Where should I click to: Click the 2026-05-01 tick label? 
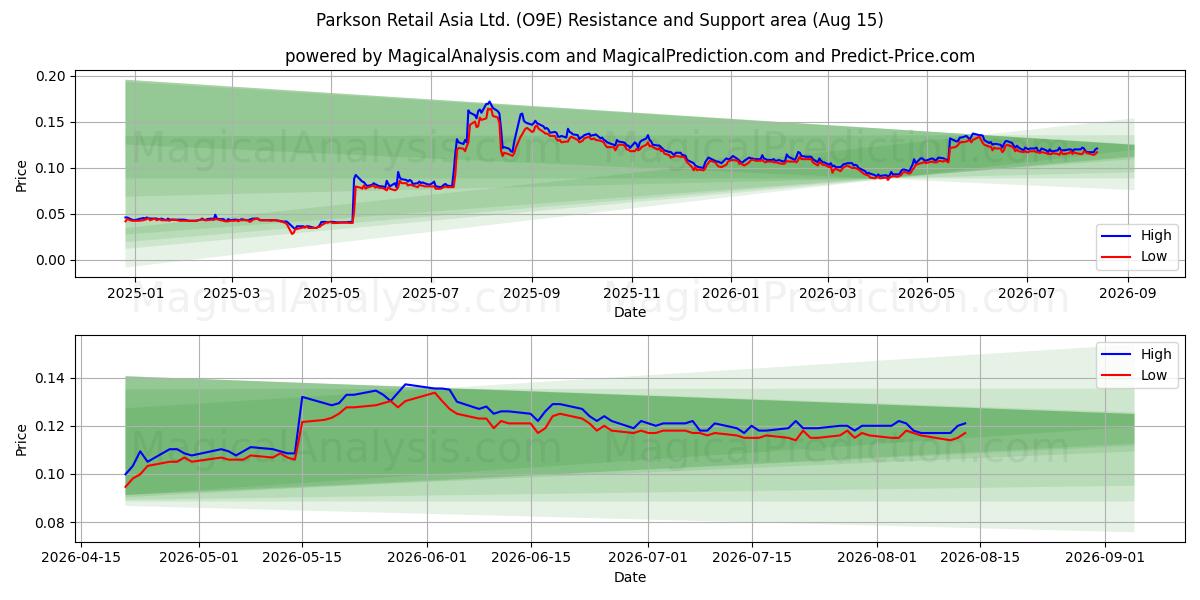click(198, 558)
